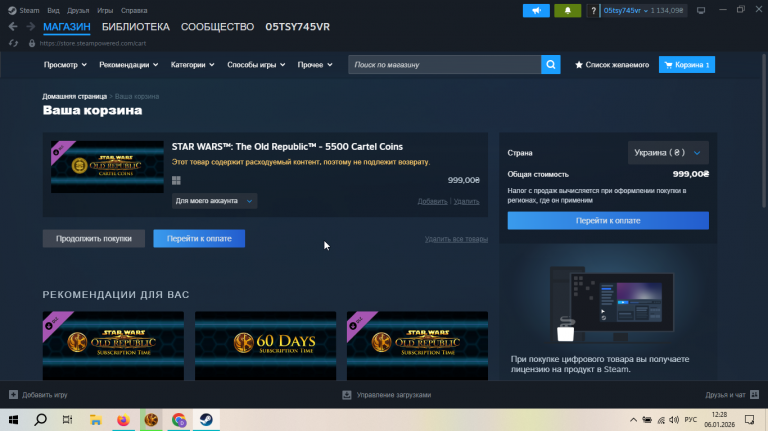Viewport: 768px width, 431px height.
Task: Open the Windows notification center
Action: [749, 420]
